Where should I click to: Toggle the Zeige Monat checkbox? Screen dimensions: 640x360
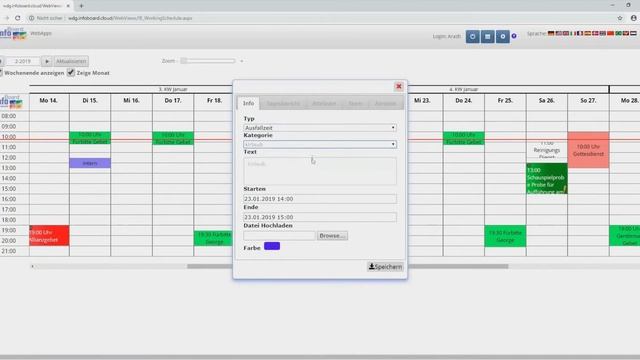(x=71, y=72)
